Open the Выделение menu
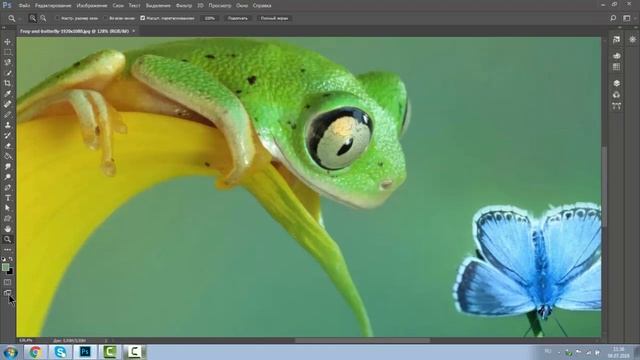Viewport: 640px width, 360px height. (158, 6)
